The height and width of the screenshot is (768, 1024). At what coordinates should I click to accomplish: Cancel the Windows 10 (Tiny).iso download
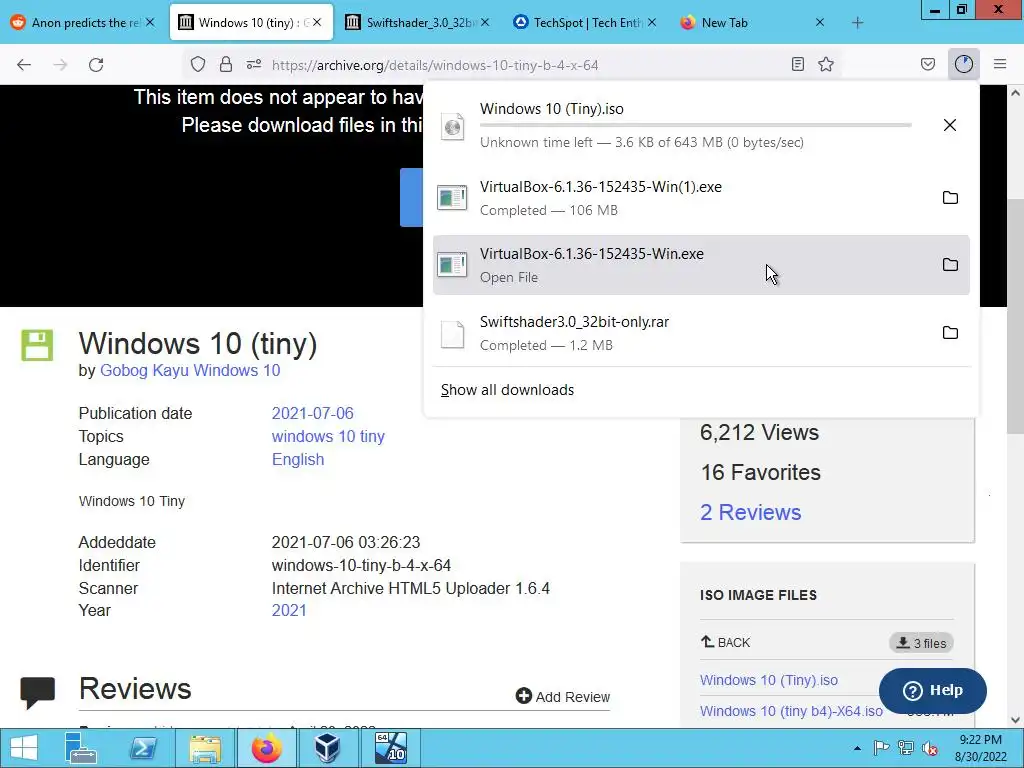coord(950,125)
